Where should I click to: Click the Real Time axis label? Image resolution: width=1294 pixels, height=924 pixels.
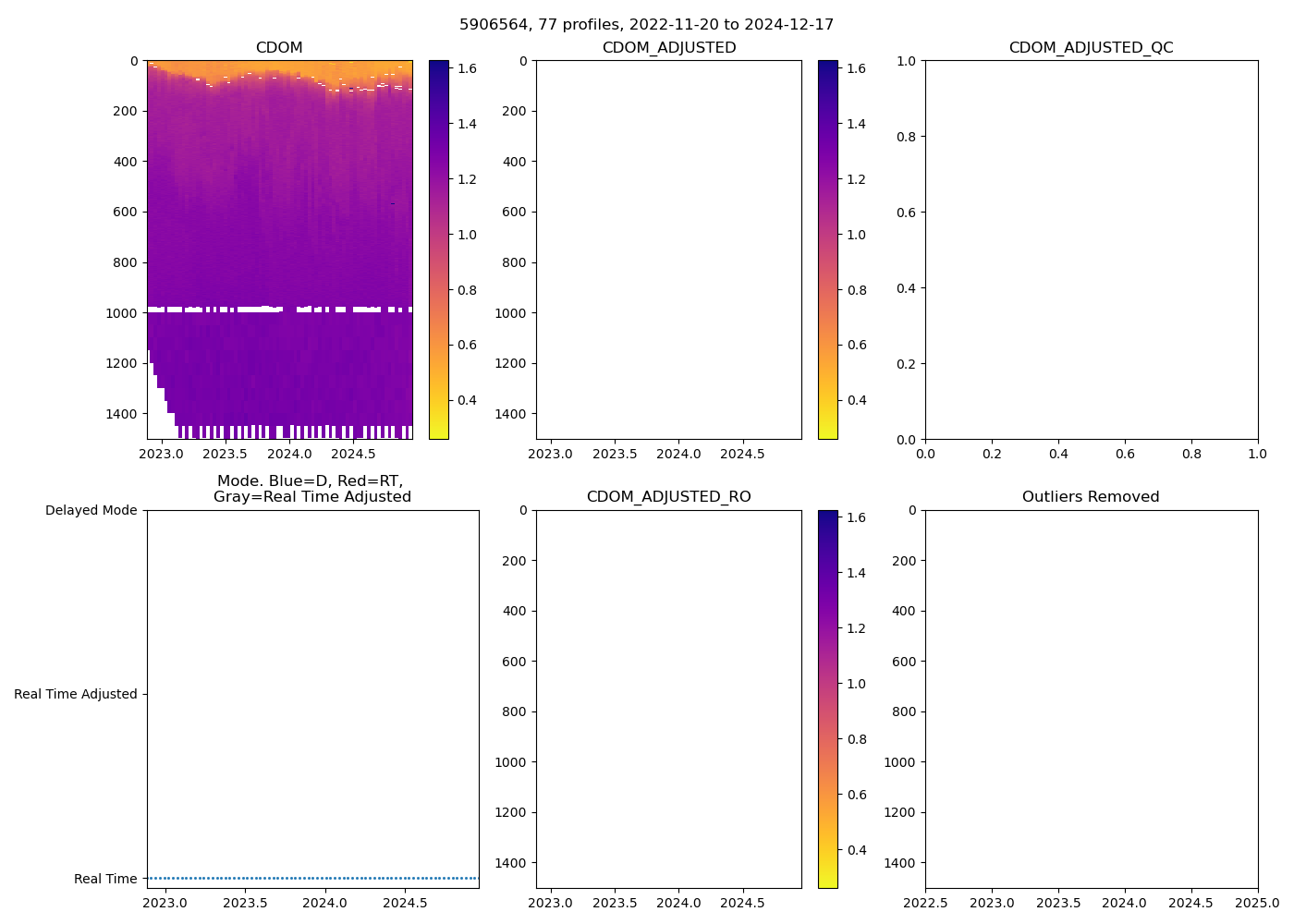(105, 879)
